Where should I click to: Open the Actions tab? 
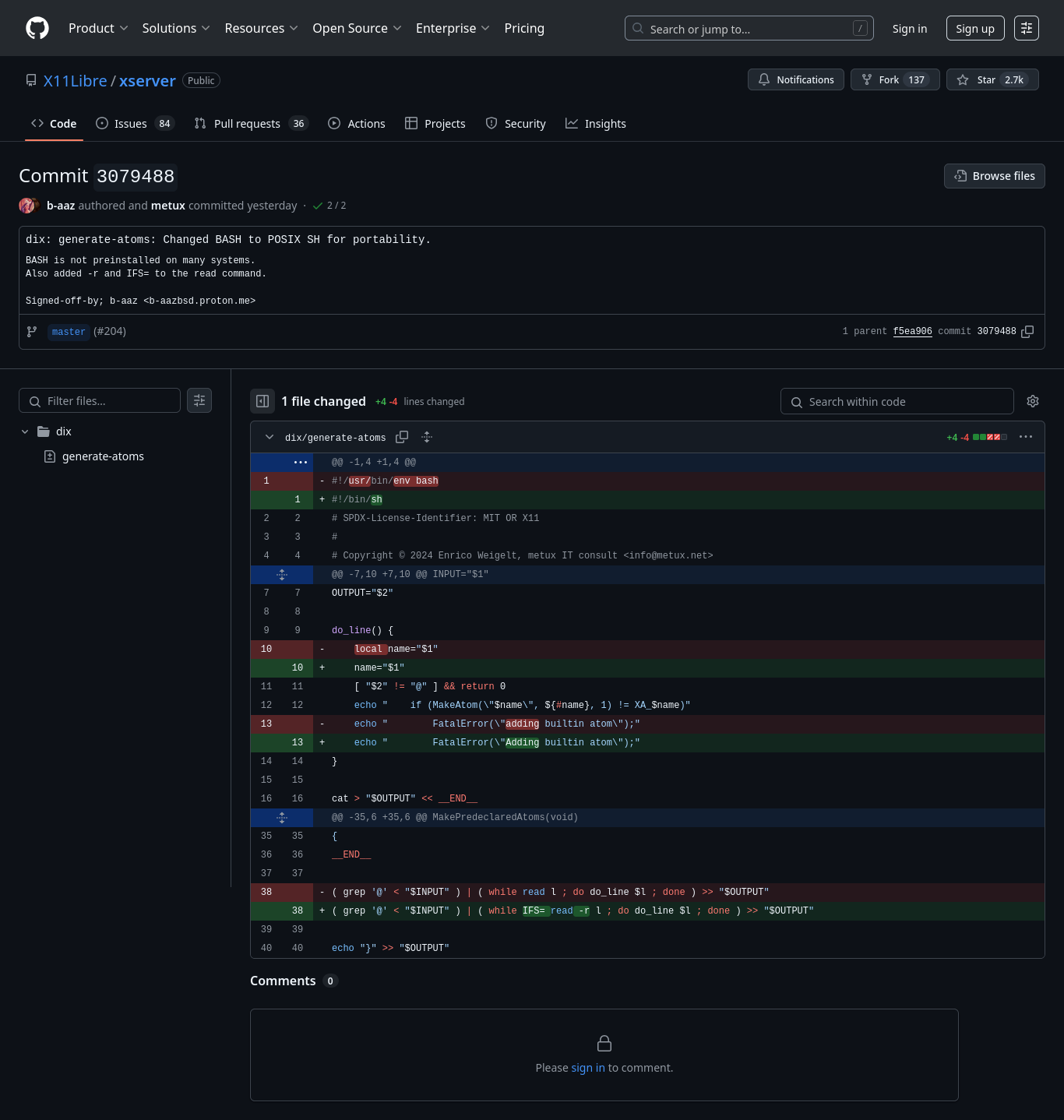click(357, 124)
